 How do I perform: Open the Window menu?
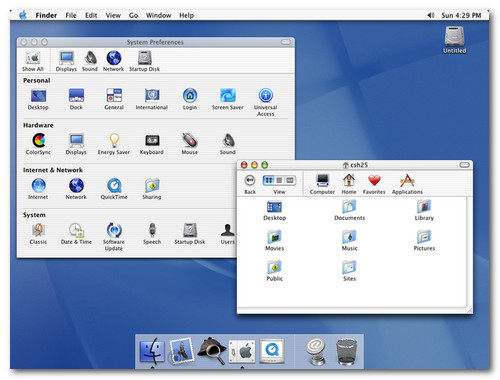coord(158,15)
